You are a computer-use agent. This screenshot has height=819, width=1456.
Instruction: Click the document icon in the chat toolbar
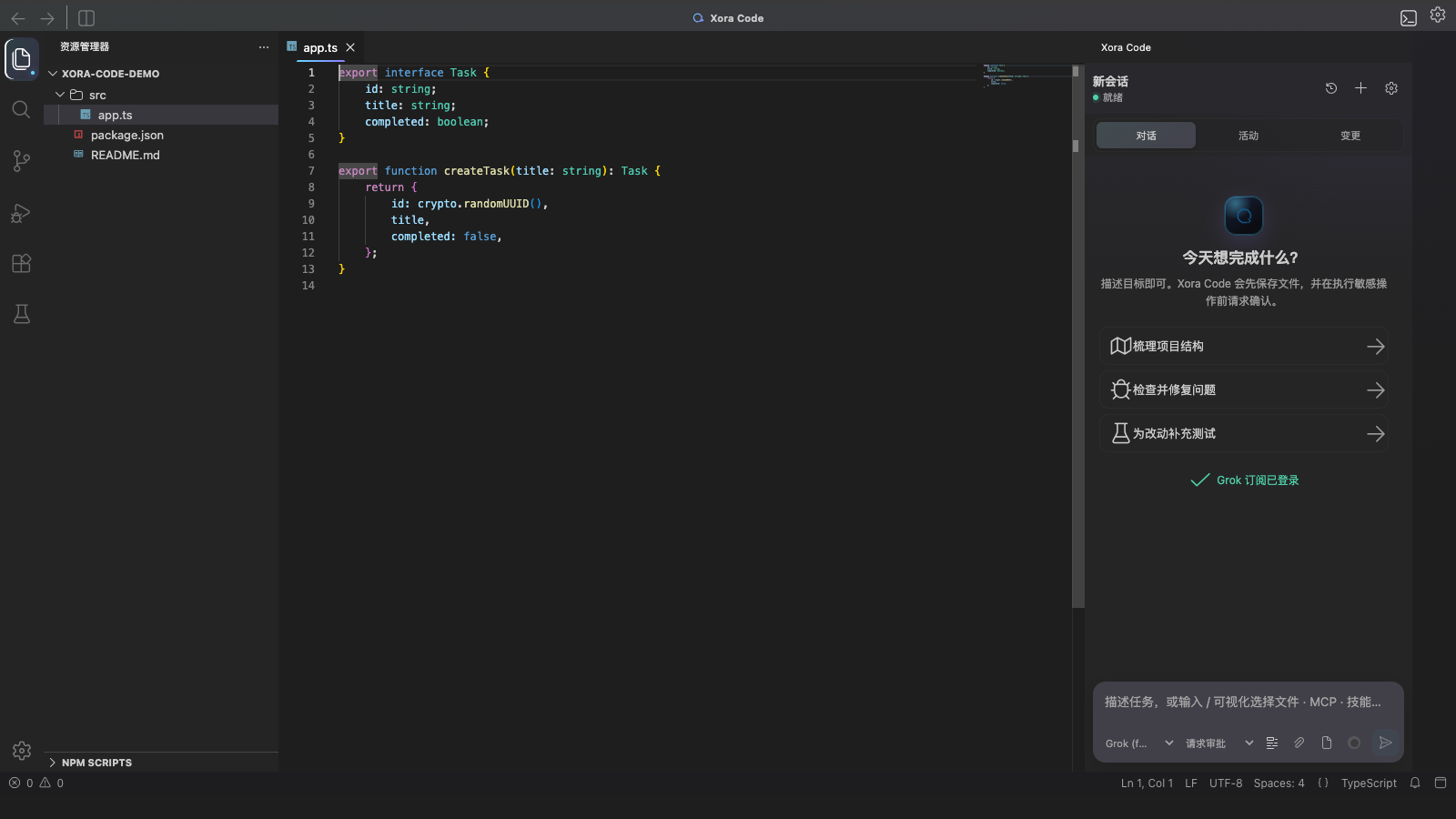point(1327,743)
